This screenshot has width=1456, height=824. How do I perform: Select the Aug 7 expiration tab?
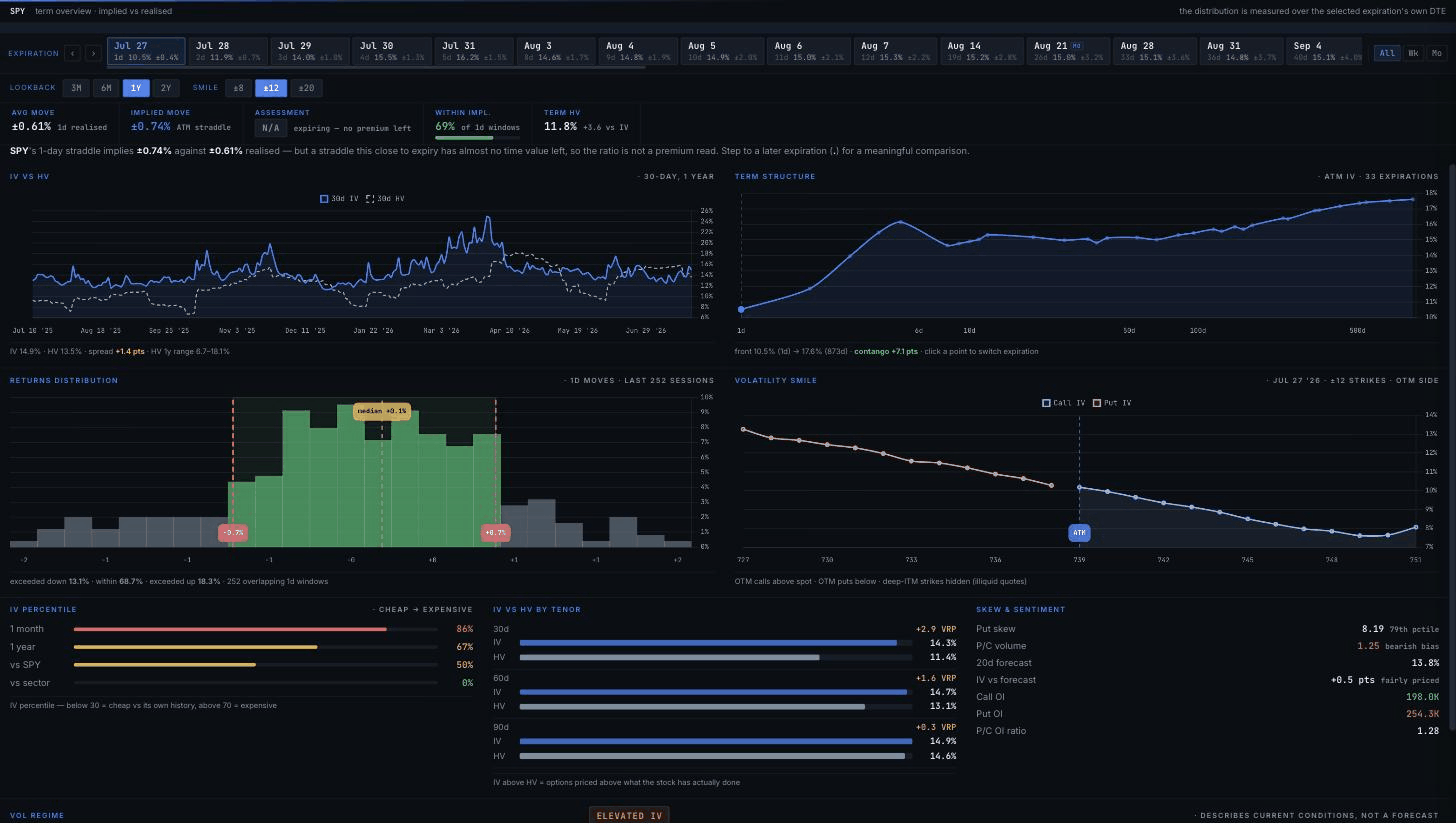(895, 52)
